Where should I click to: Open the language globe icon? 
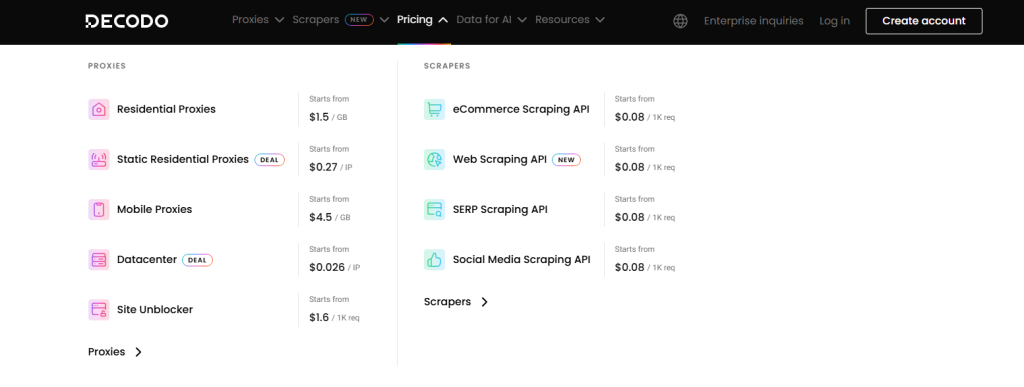(680, 21)
